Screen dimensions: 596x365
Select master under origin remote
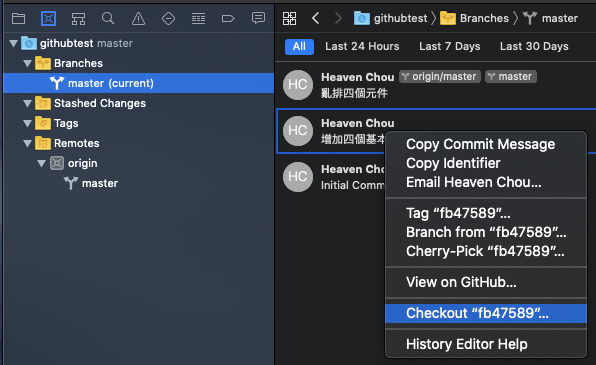[x=100, y=183]
